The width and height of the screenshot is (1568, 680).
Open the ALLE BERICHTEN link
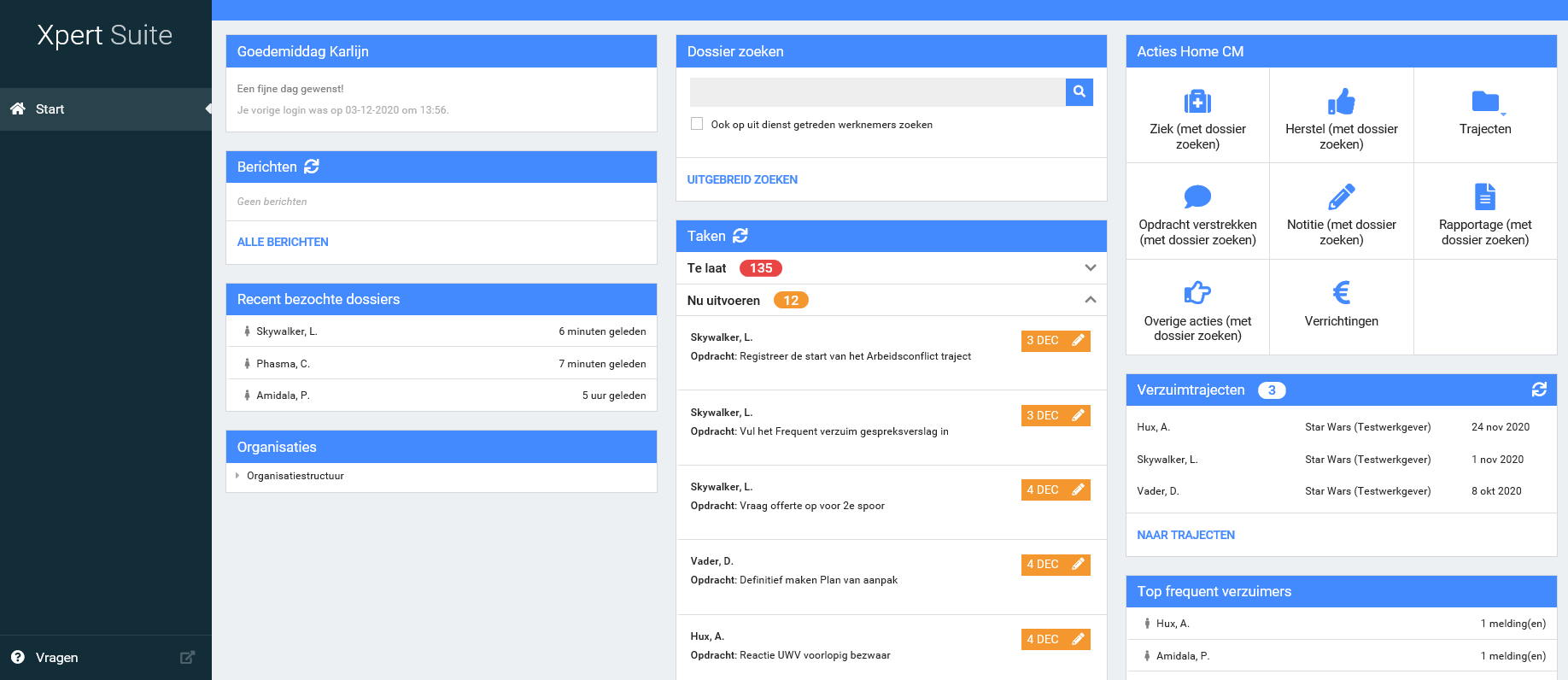click(283, 242)
